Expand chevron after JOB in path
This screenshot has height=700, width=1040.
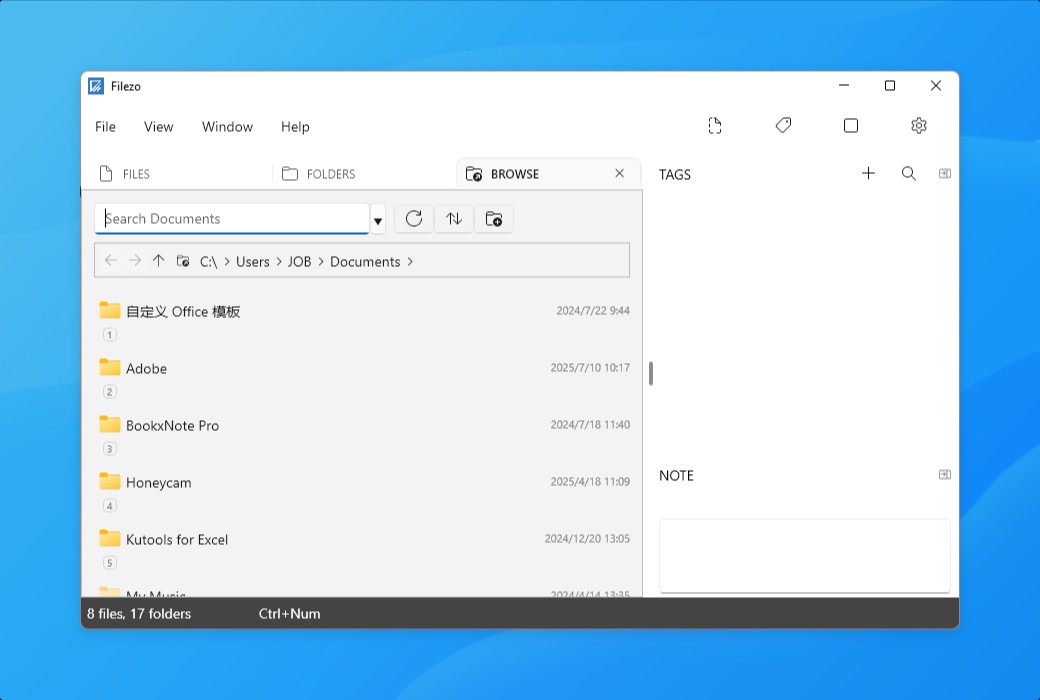(x=321, y=262)
